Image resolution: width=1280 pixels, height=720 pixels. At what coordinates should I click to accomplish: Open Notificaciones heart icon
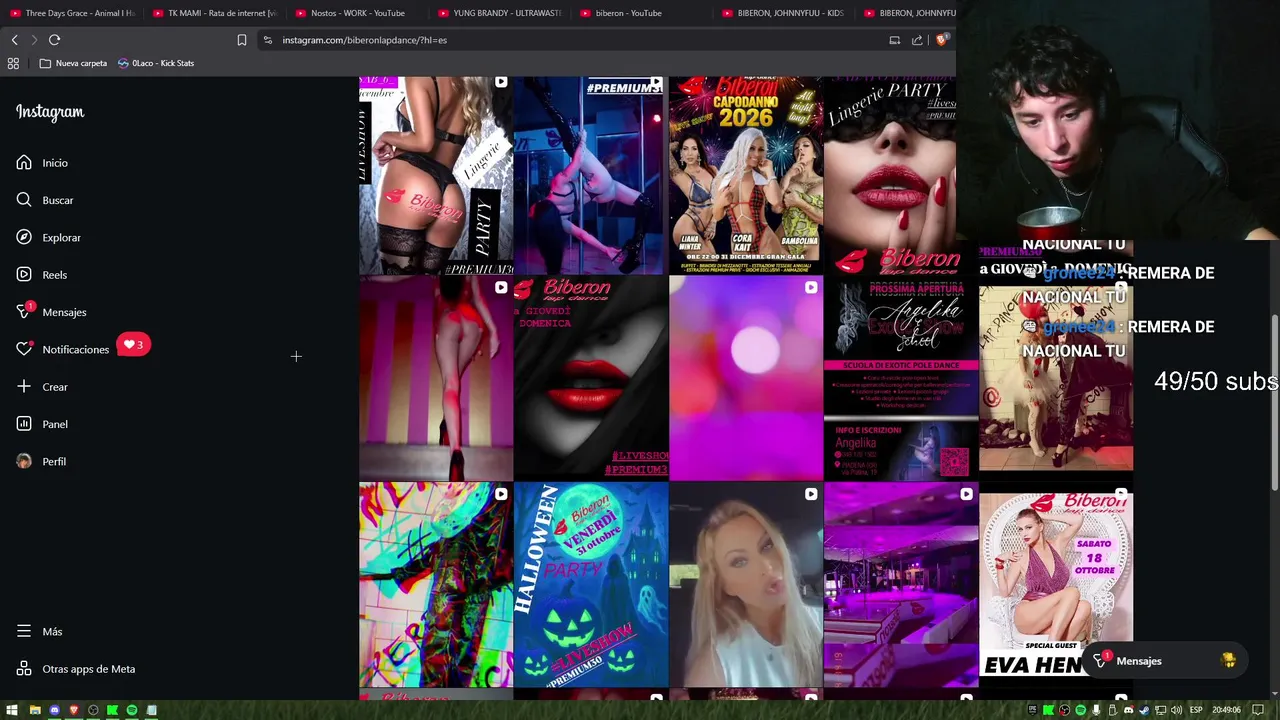coord(24,349)
